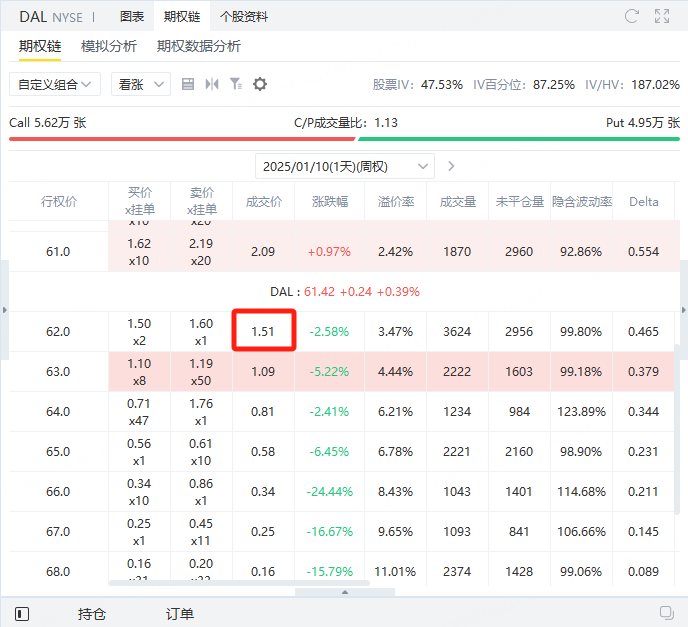
Task: Switch to the 期权链 top tab
Action: pos(182,17)
